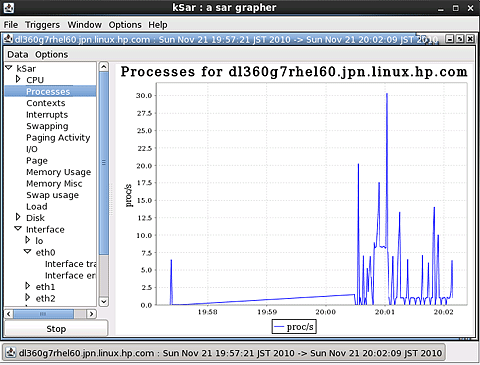
Task: Click the internal frame's document icon
Action: 8,39
